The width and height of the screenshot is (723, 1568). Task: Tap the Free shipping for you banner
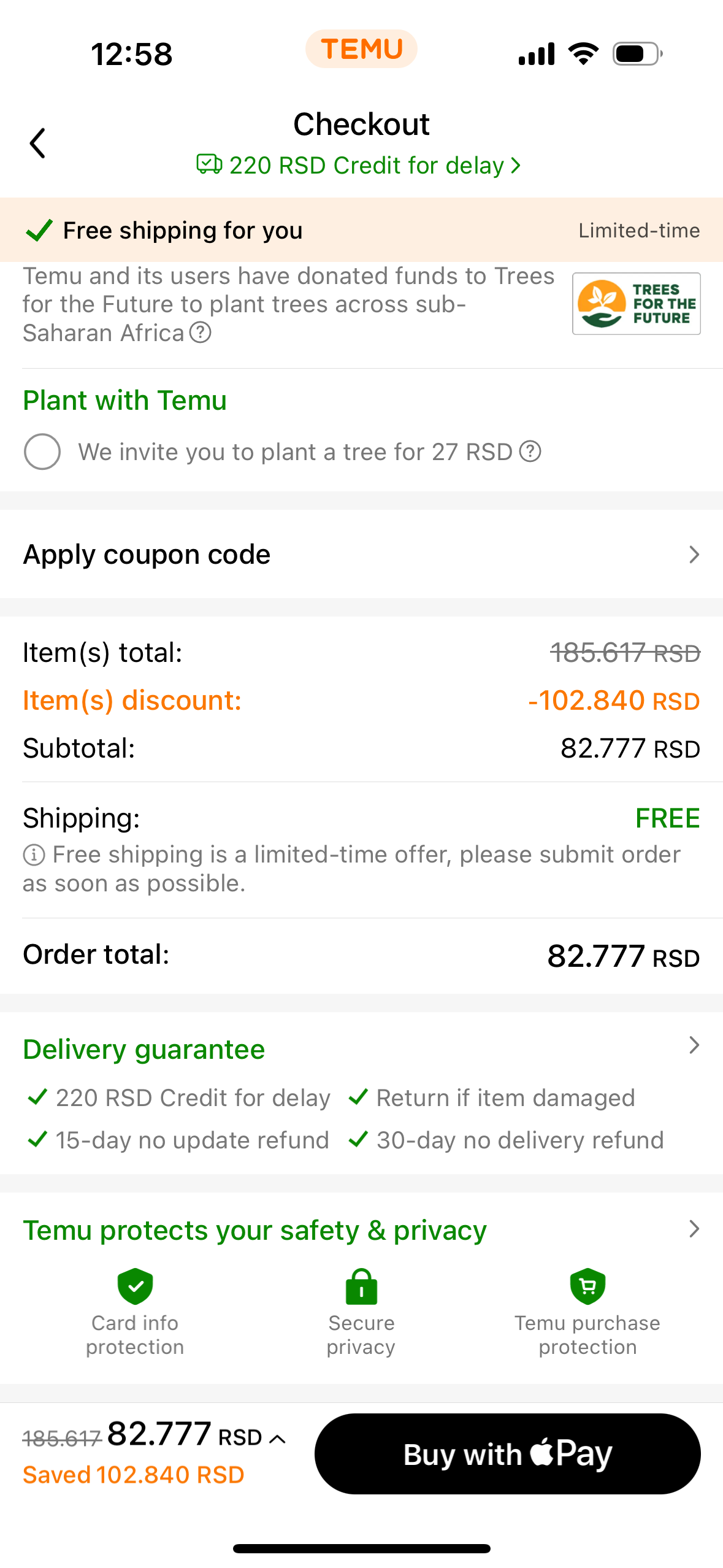coord(361,230)
